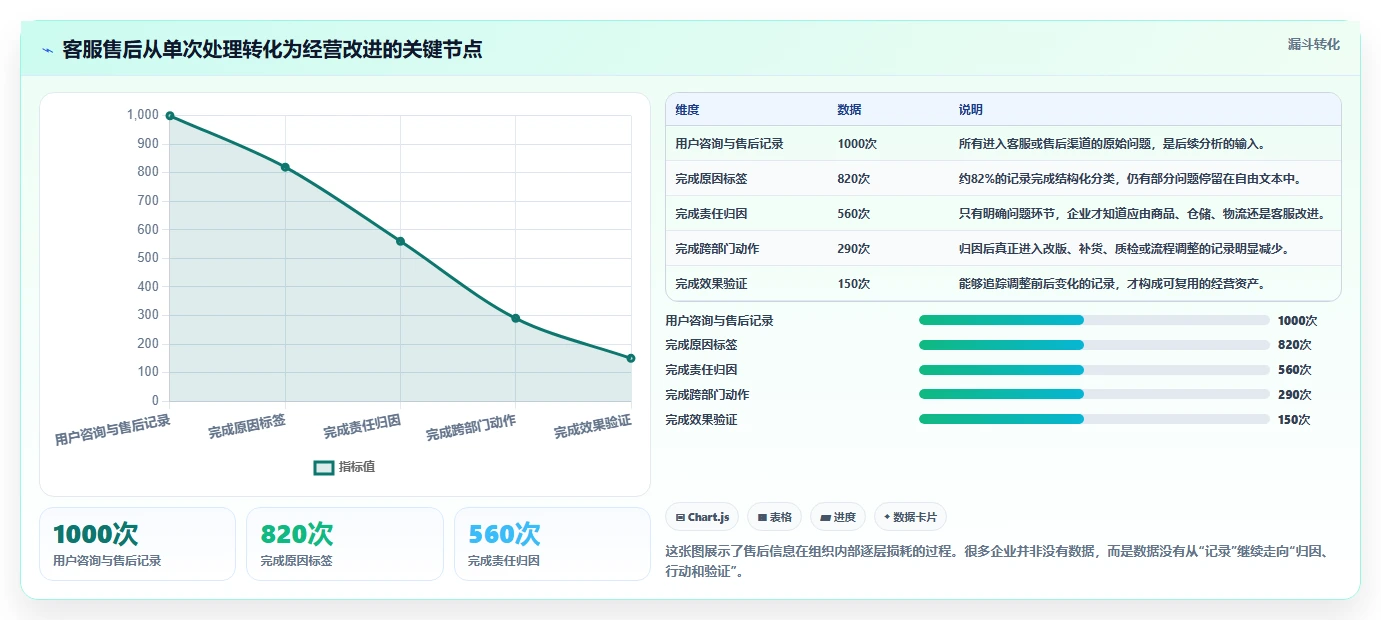Select the chart data point for 完成跨部门动作

click(516, 318)
